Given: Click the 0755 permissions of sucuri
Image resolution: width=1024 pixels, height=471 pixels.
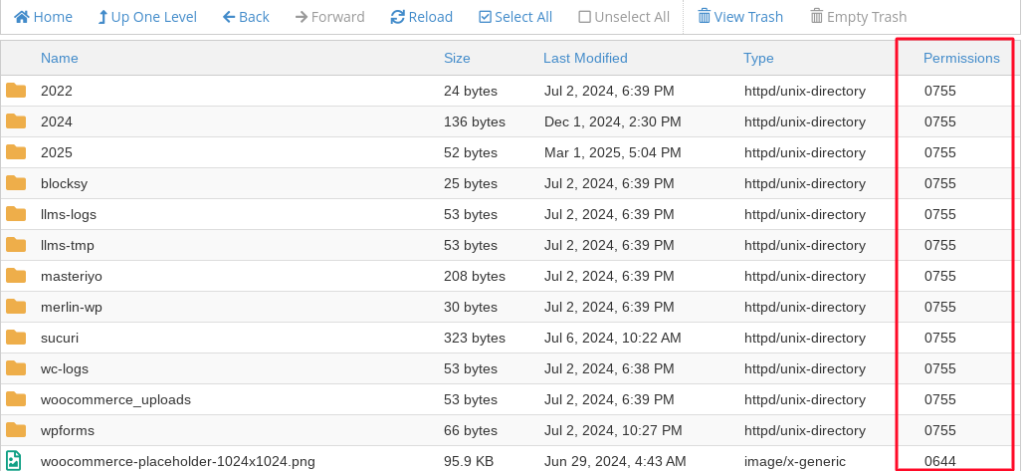Looking at the screenshot, I should [940, 338].
